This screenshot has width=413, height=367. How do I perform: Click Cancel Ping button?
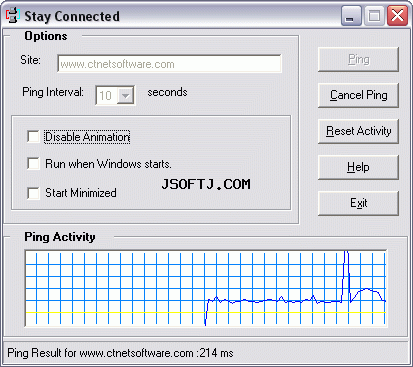(x=358, y=95)
